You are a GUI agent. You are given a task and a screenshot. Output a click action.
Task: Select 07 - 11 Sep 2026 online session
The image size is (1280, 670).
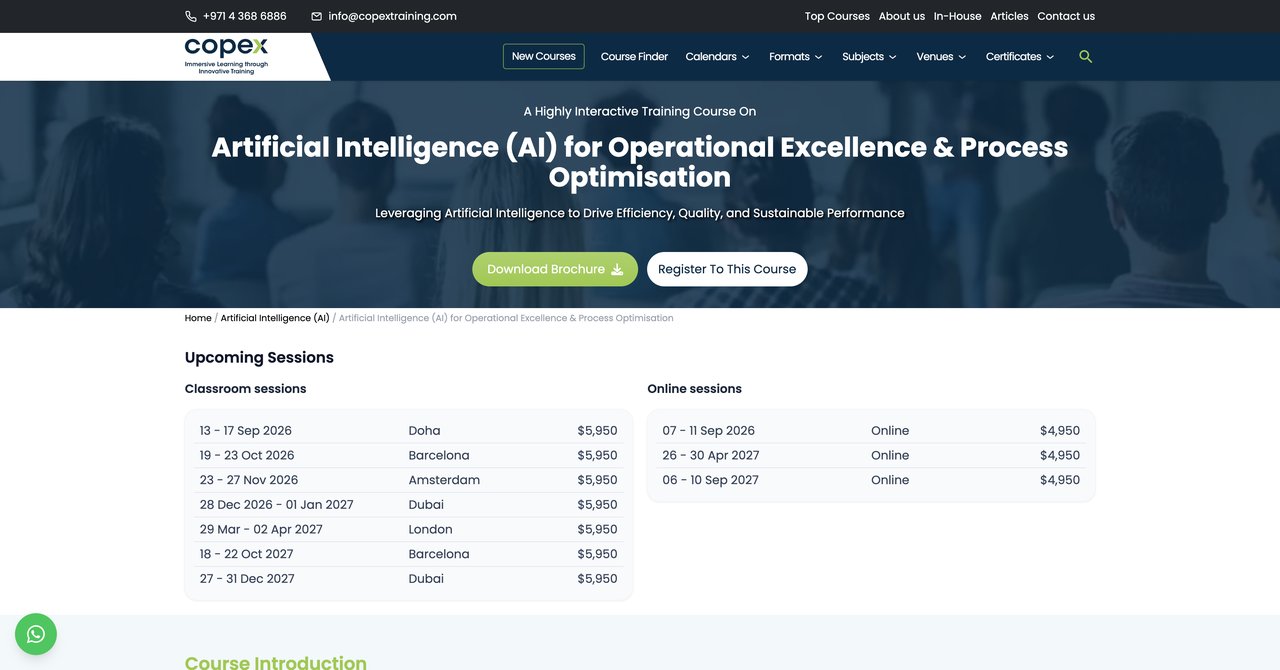tap(871, 431)
